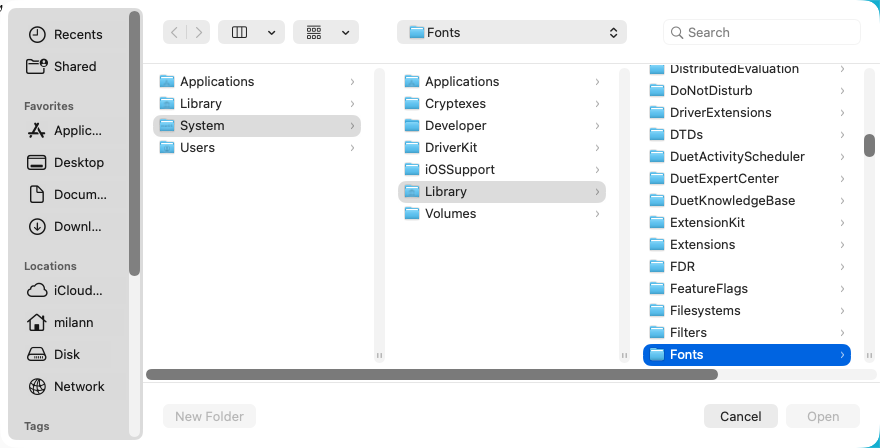Click the New Folder button

[209, 416]
